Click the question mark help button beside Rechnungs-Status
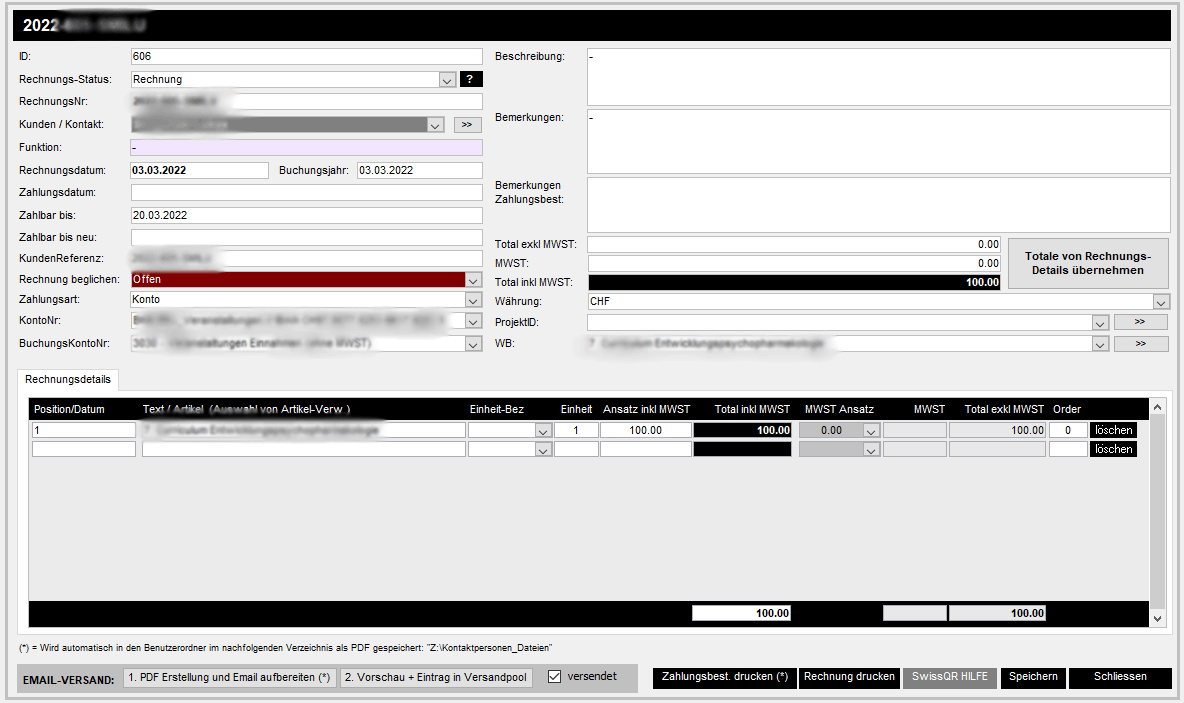The image size is (1184, 703). [x=471, y=79]
